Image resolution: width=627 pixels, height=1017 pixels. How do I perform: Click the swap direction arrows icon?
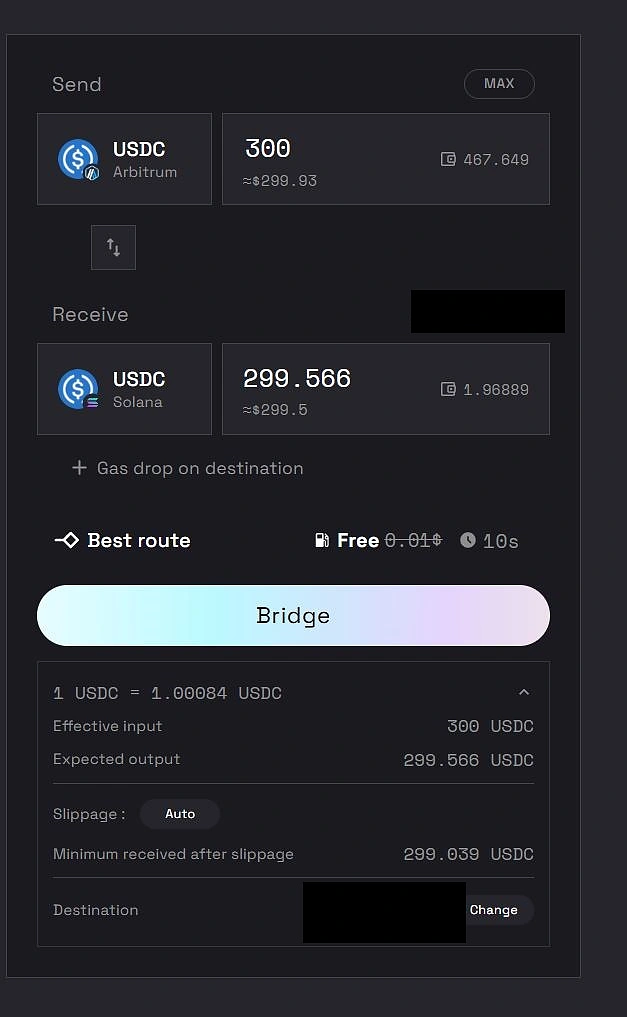pyautogui.click(x=113, y=247)
